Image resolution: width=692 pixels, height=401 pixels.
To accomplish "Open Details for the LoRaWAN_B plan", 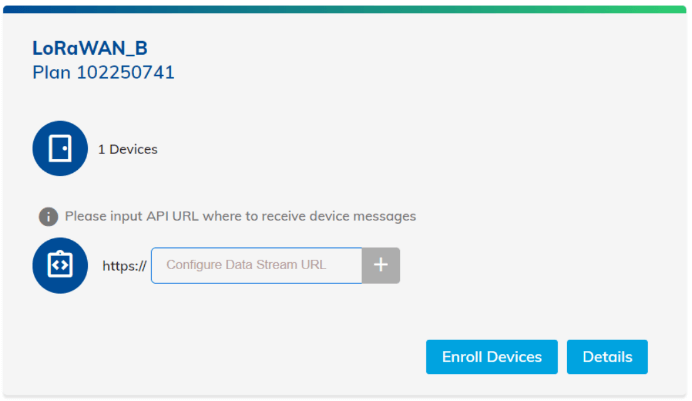I will (x=607, y=357).
